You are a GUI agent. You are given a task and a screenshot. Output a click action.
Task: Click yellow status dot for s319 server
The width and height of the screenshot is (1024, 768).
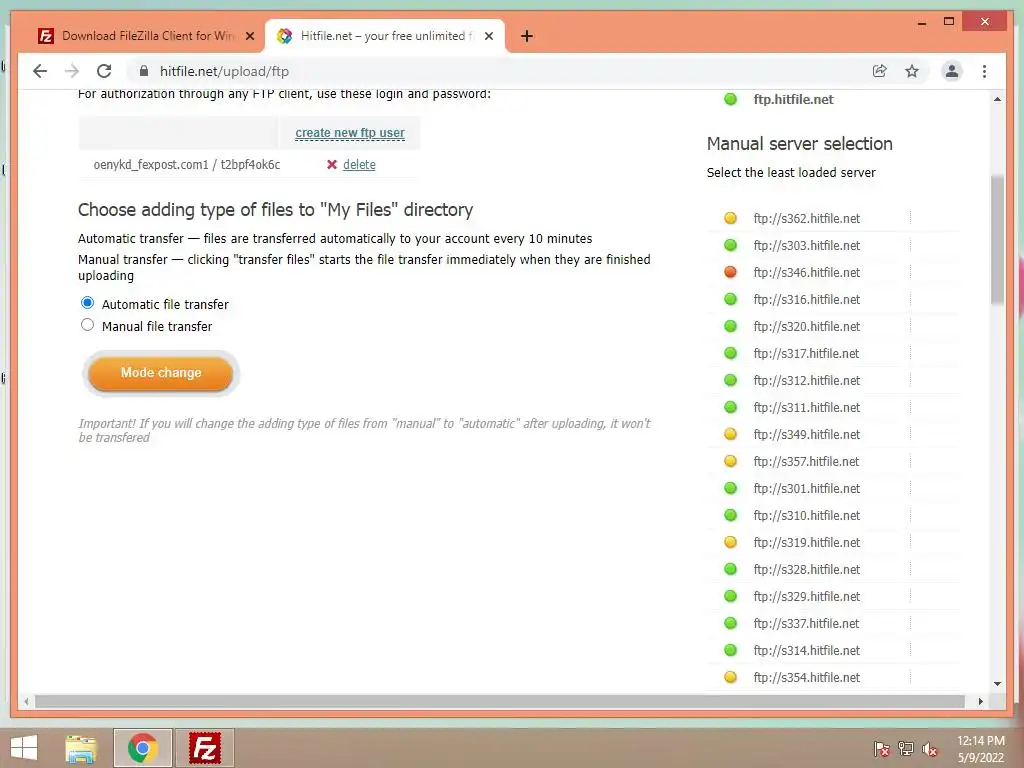click(731, 542)
